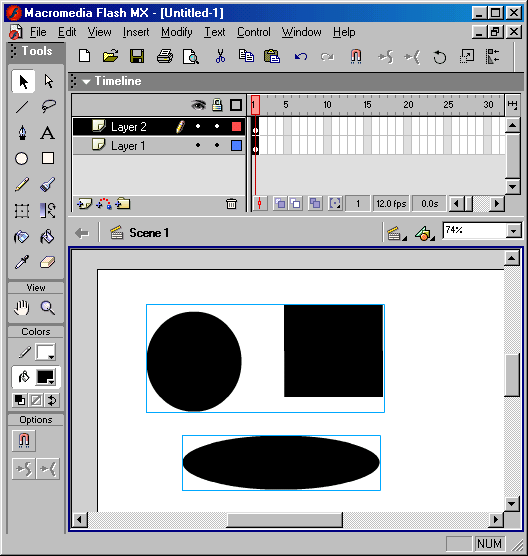Click the 12.0 fps frame rate box
The height and width of the screenshot is (556, 528).
pos(391,204)
